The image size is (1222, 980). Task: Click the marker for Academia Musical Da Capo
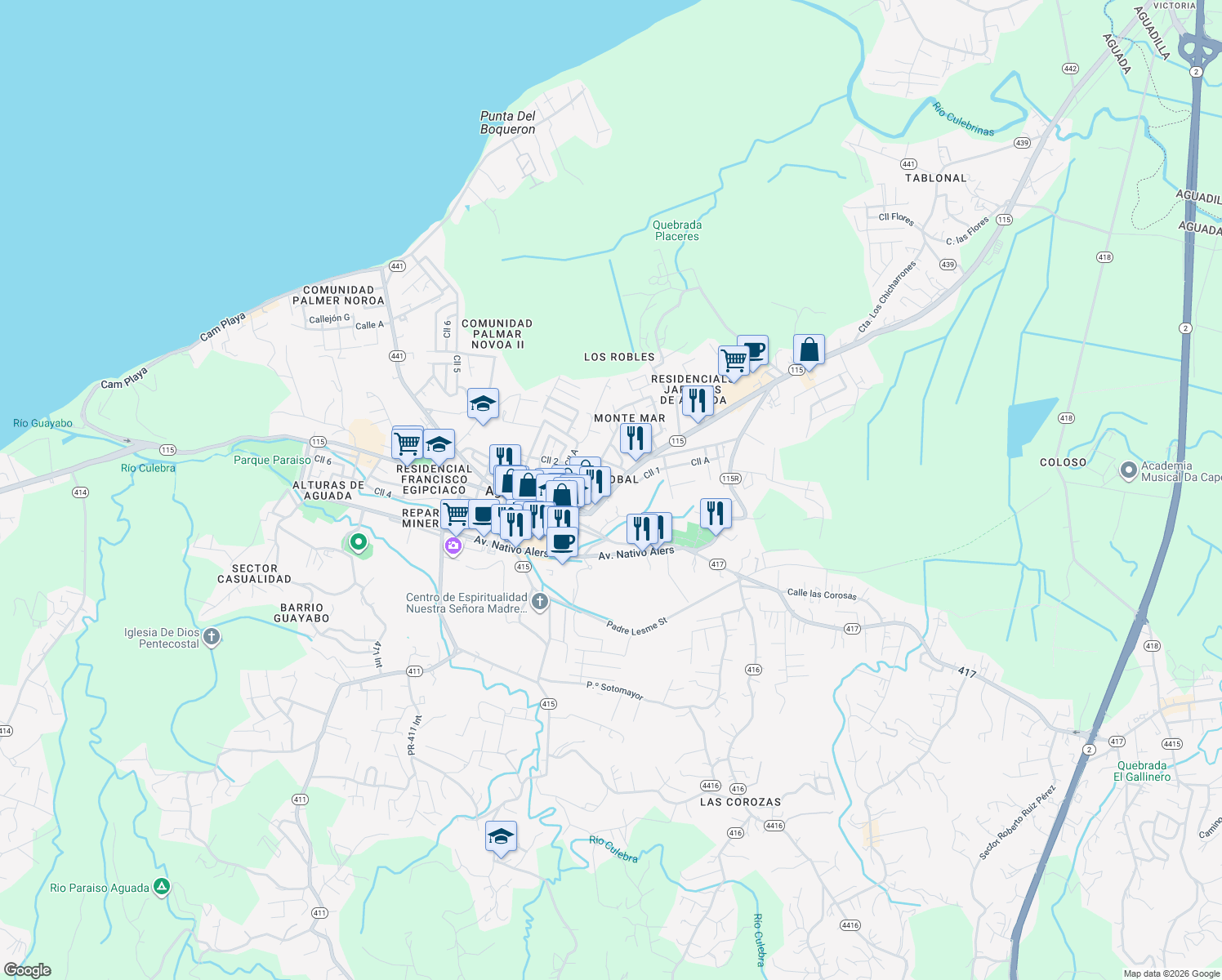(1129, 471)
